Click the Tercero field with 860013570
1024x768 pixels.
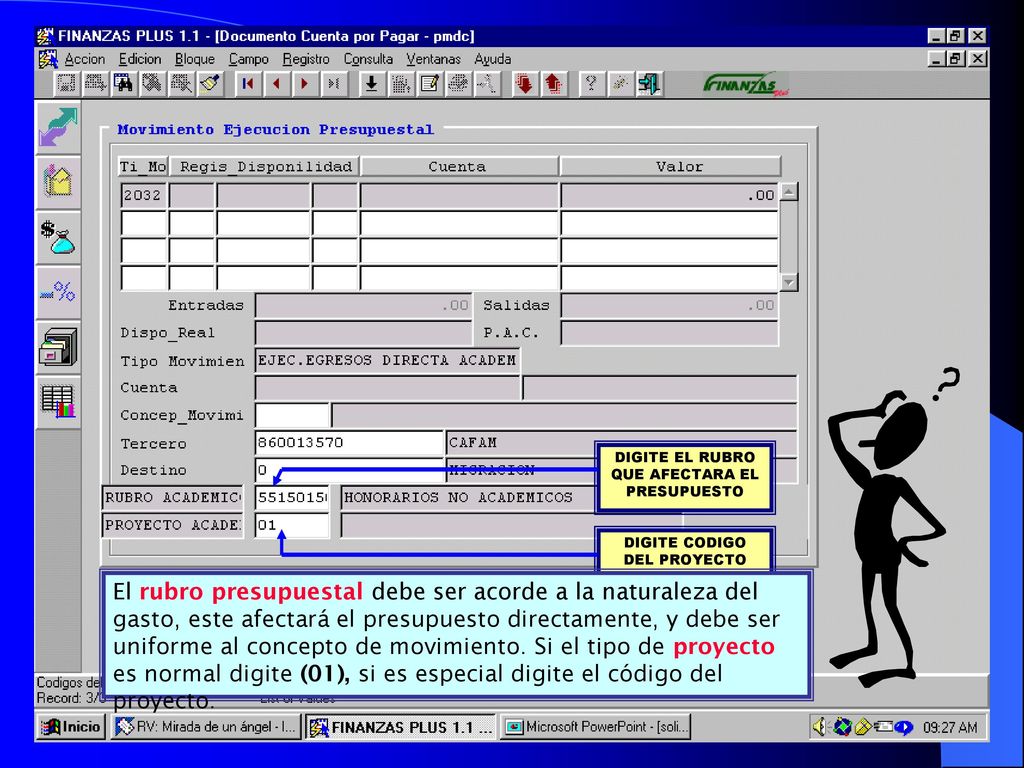click(349, 443)
